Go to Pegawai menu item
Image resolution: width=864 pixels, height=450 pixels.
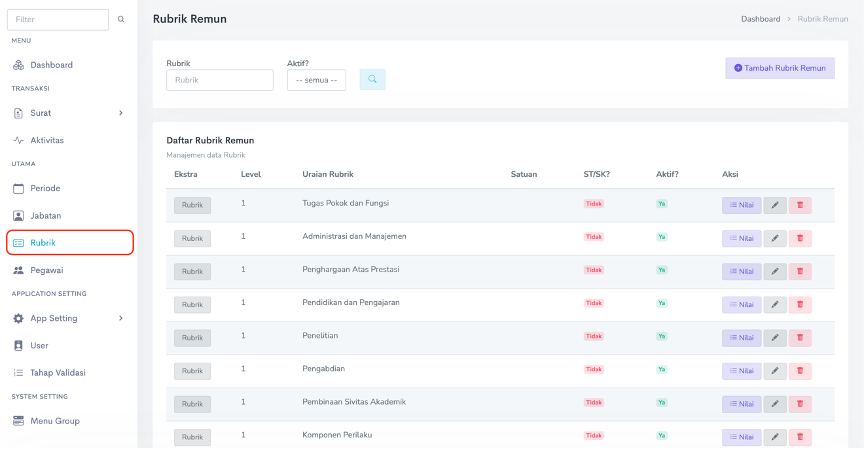click(x=50, y=270)
